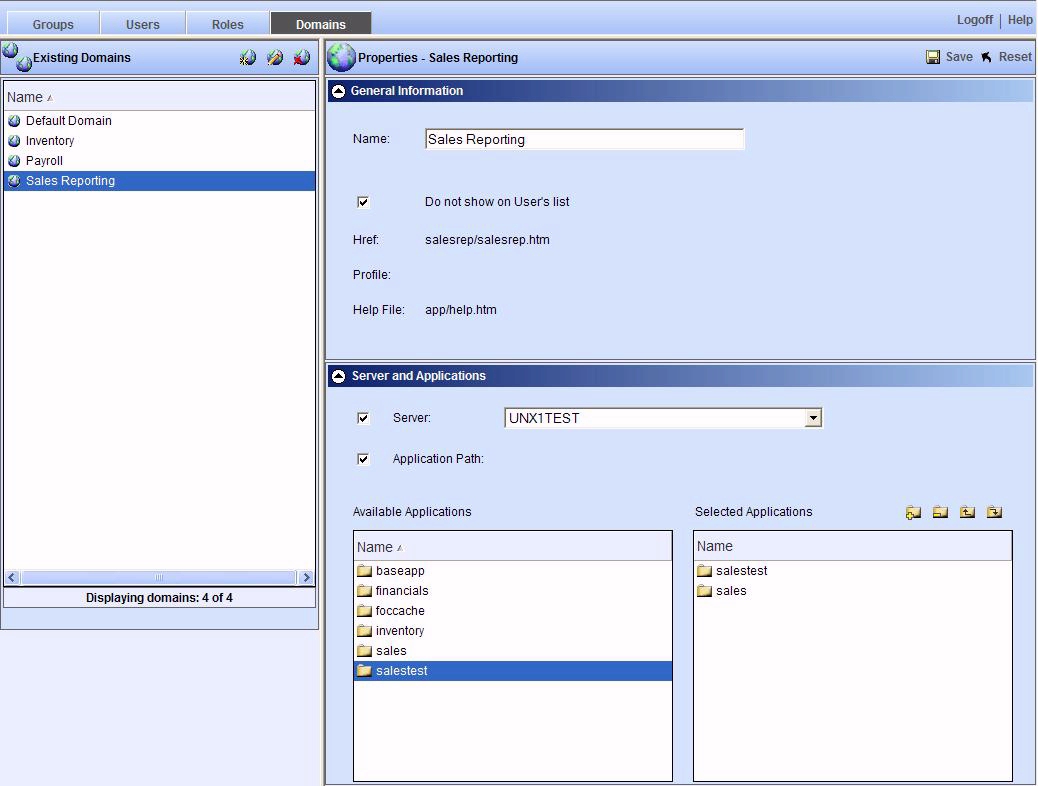This screenshot has width=1038, height=786.
Task: Click the new domain icon with starburst
Action: click(248, 58)
